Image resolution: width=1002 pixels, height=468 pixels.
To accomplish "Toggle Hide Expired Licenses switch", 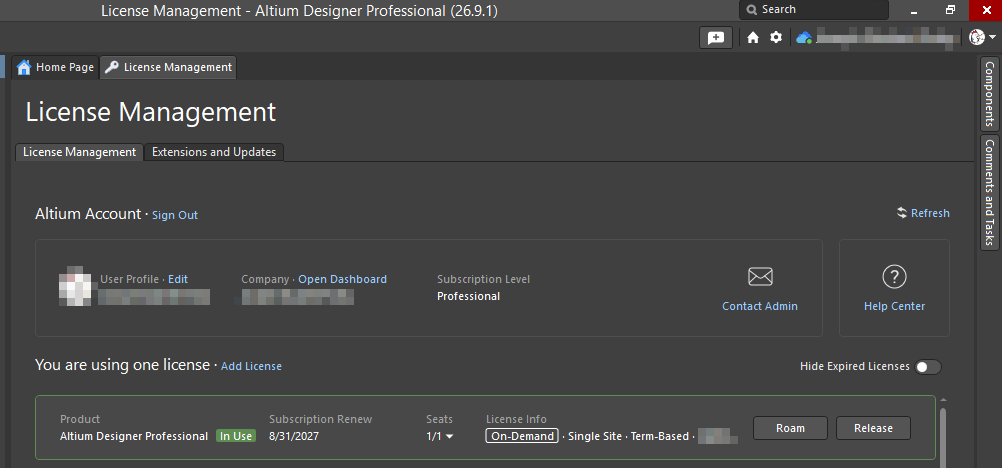I will 928,367.
